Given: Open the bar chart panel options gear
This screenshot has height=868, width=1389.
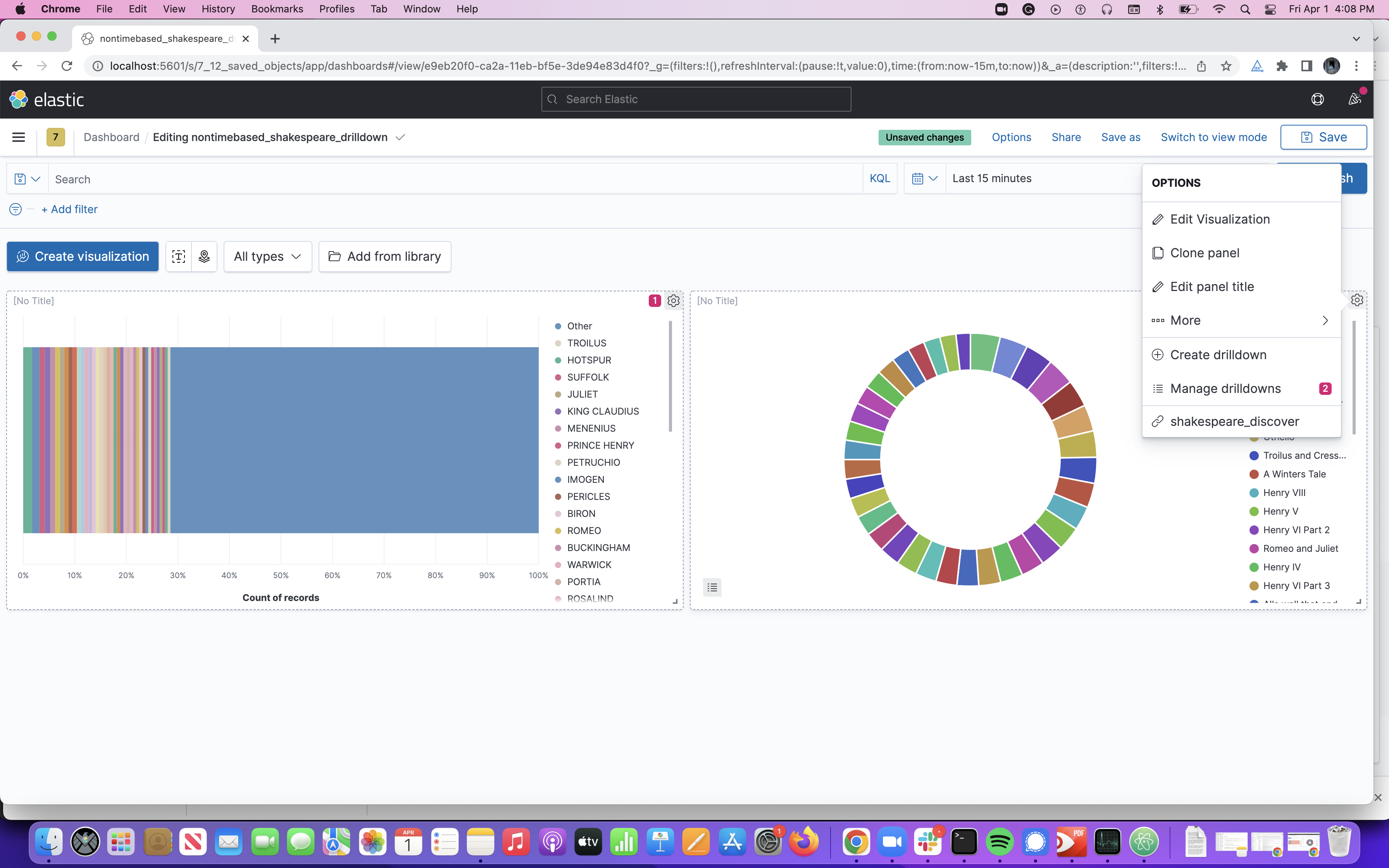Looking at the screenshot, I should pos(673,301).
